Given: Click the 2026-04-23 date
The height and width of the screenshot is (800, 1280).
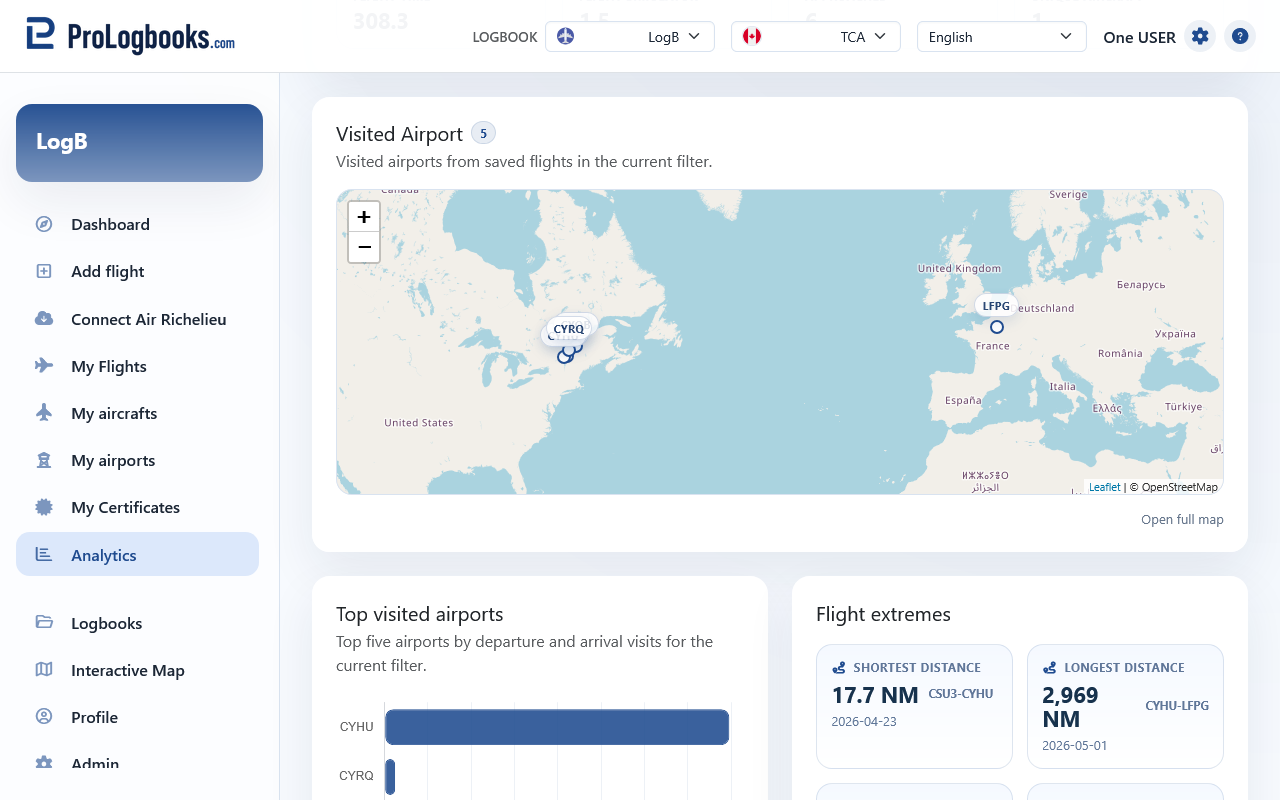Looking at the screenshot, I should point(865,722).
